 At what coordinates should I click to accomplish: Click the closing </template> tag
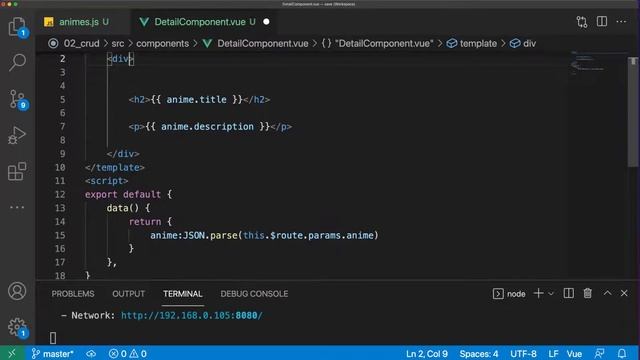(115, 167)
